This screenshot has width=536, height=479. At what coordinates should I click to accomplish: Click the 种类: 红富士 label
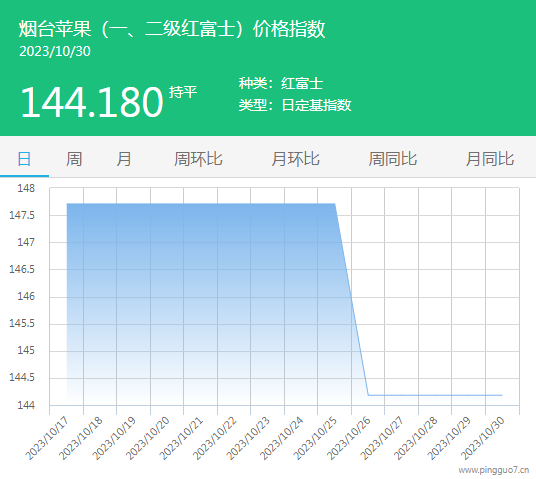281,83
